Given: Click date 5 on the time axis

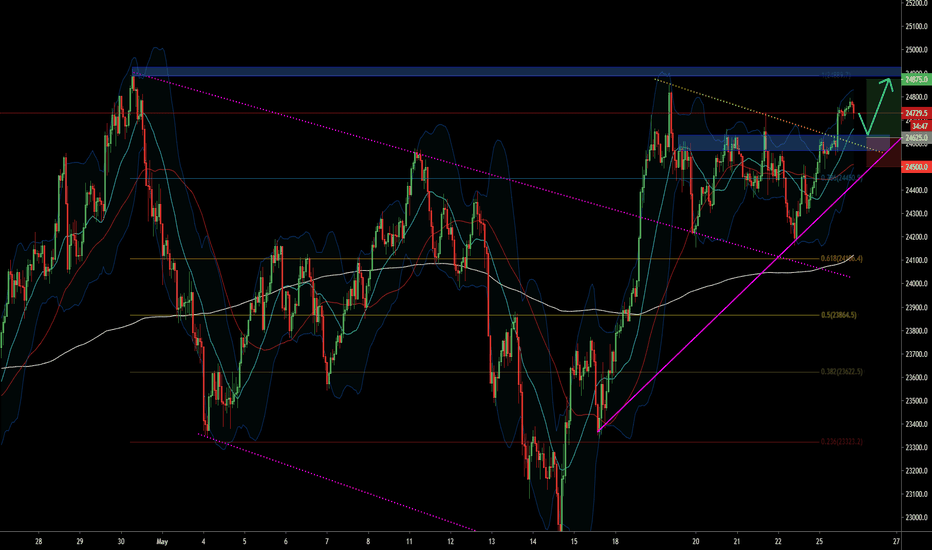Looking at the screenshot, I should [244, 542].
